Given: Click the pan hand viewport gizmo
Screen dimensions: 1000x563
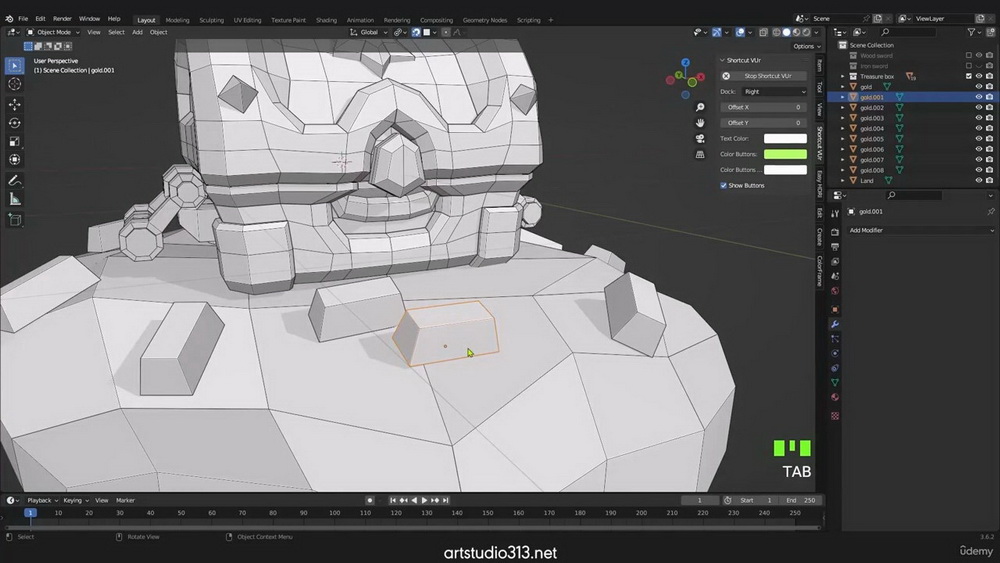Looking at the screenshot, I should coord(700,122).
